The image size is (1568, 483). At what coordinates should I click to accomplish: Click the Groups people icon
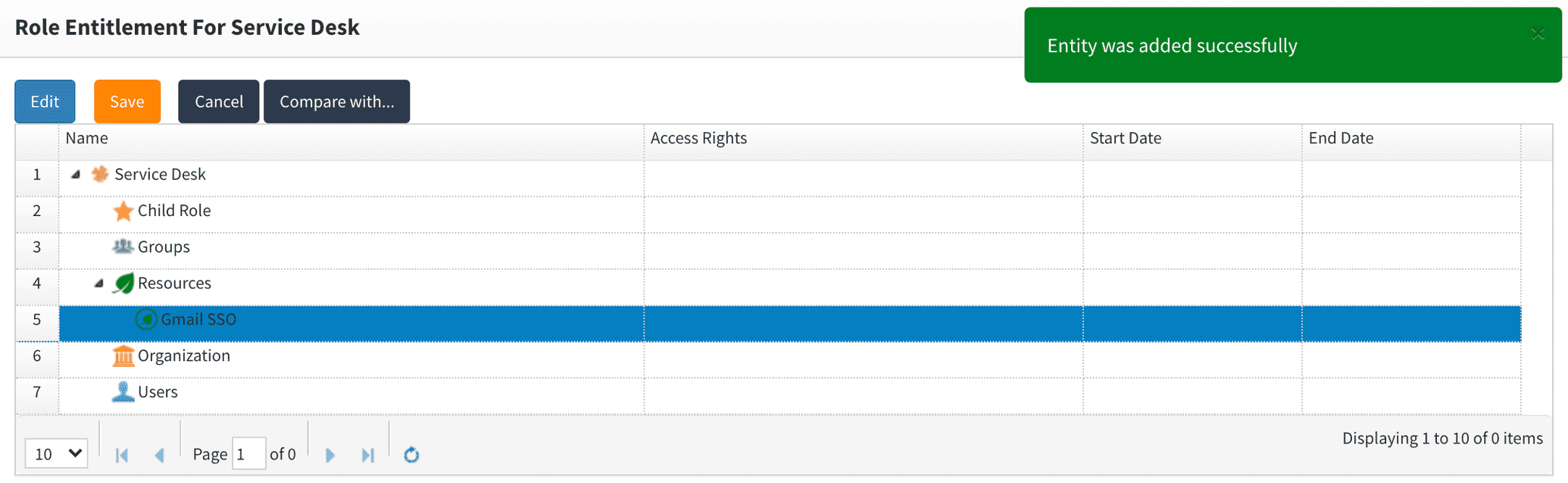123,246
